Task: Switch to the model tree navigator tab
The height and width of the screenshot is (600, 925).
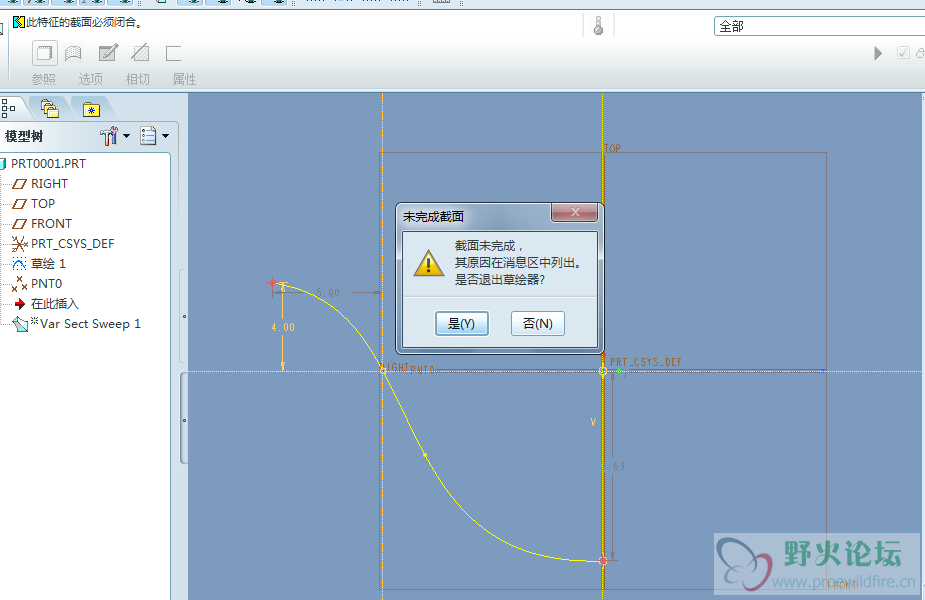Action: [x=9, y=109]
